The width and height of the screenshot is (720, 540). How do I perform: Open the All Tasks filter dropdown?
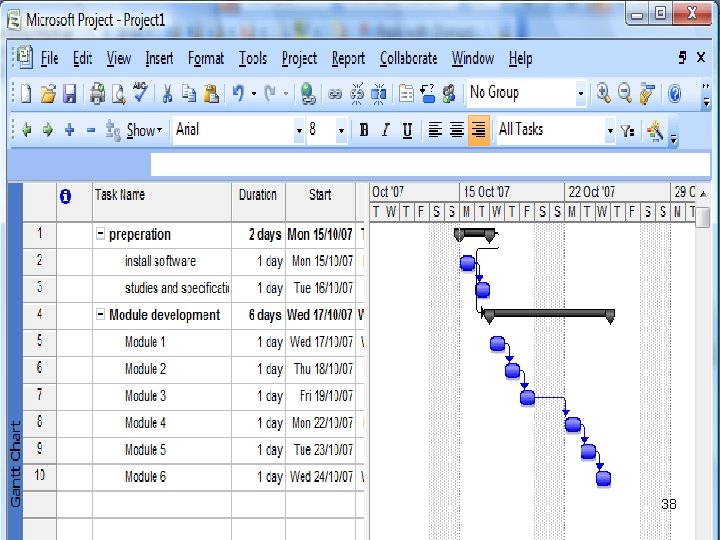610,130
